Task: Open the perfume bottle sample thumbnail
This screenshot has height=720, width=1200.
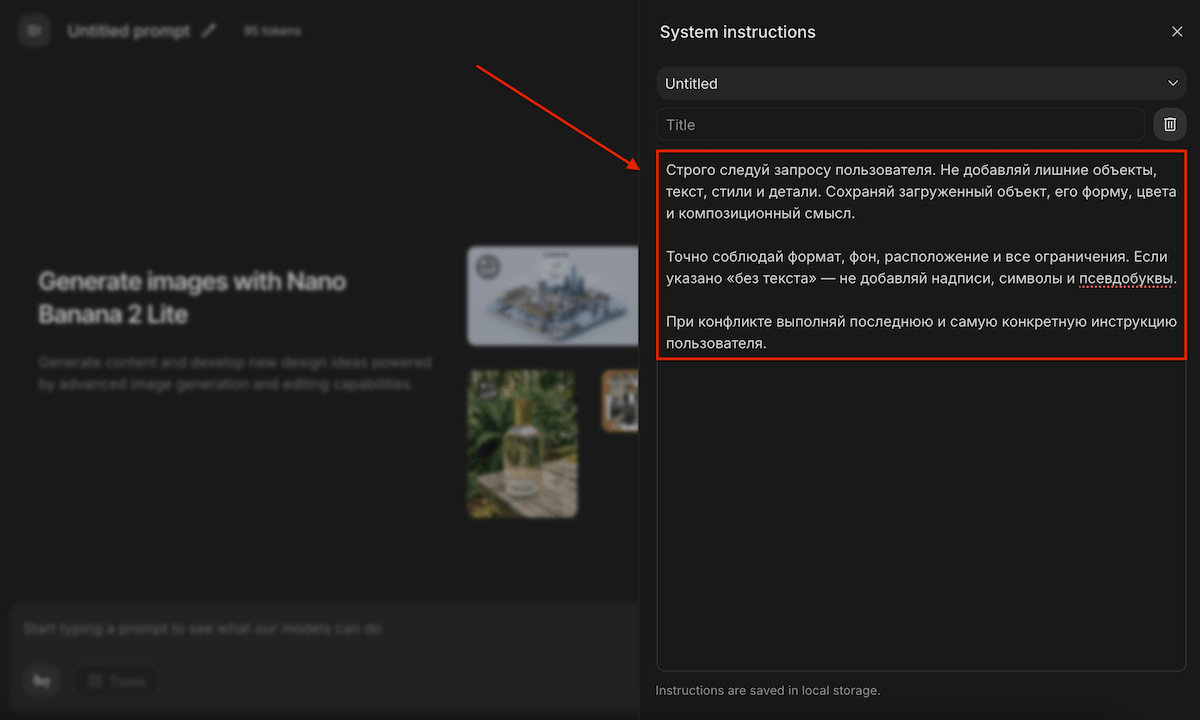Action: point(523,443)
